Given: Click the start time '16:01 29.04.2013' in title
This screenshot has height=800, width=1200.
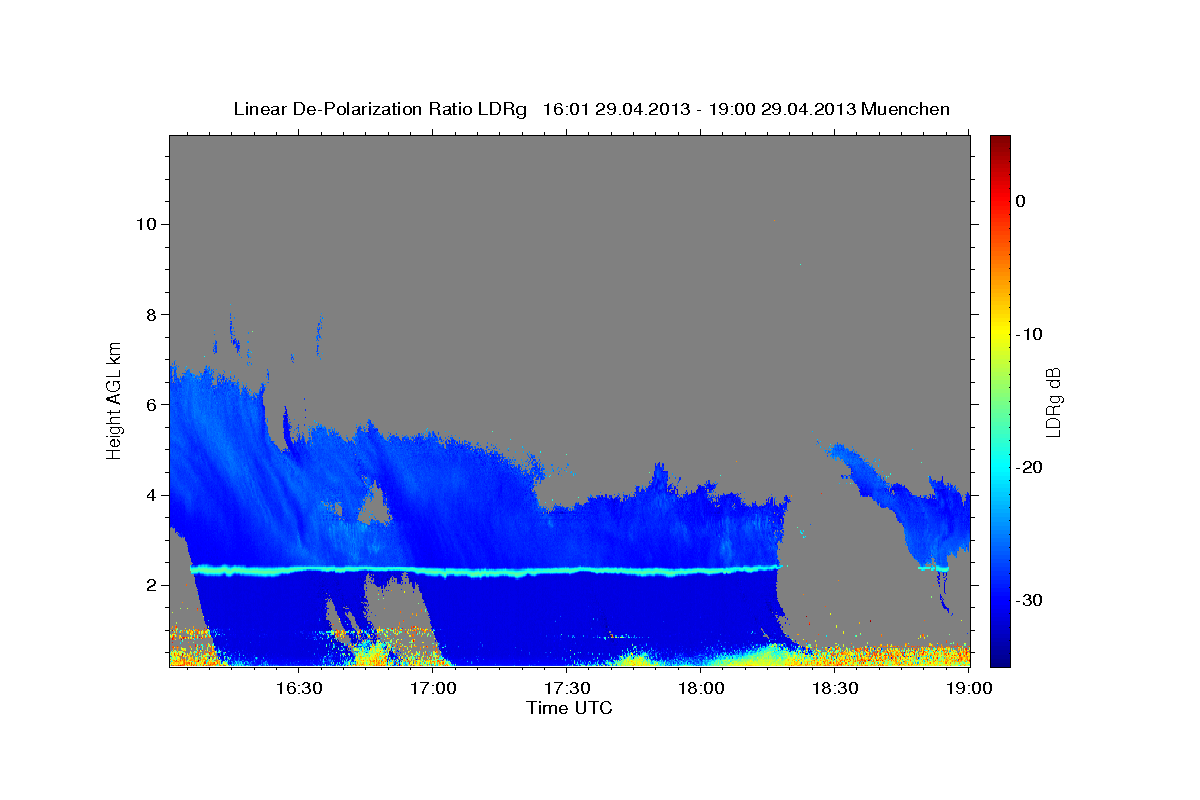Looking at the screenshot, I should coord(616,109).
